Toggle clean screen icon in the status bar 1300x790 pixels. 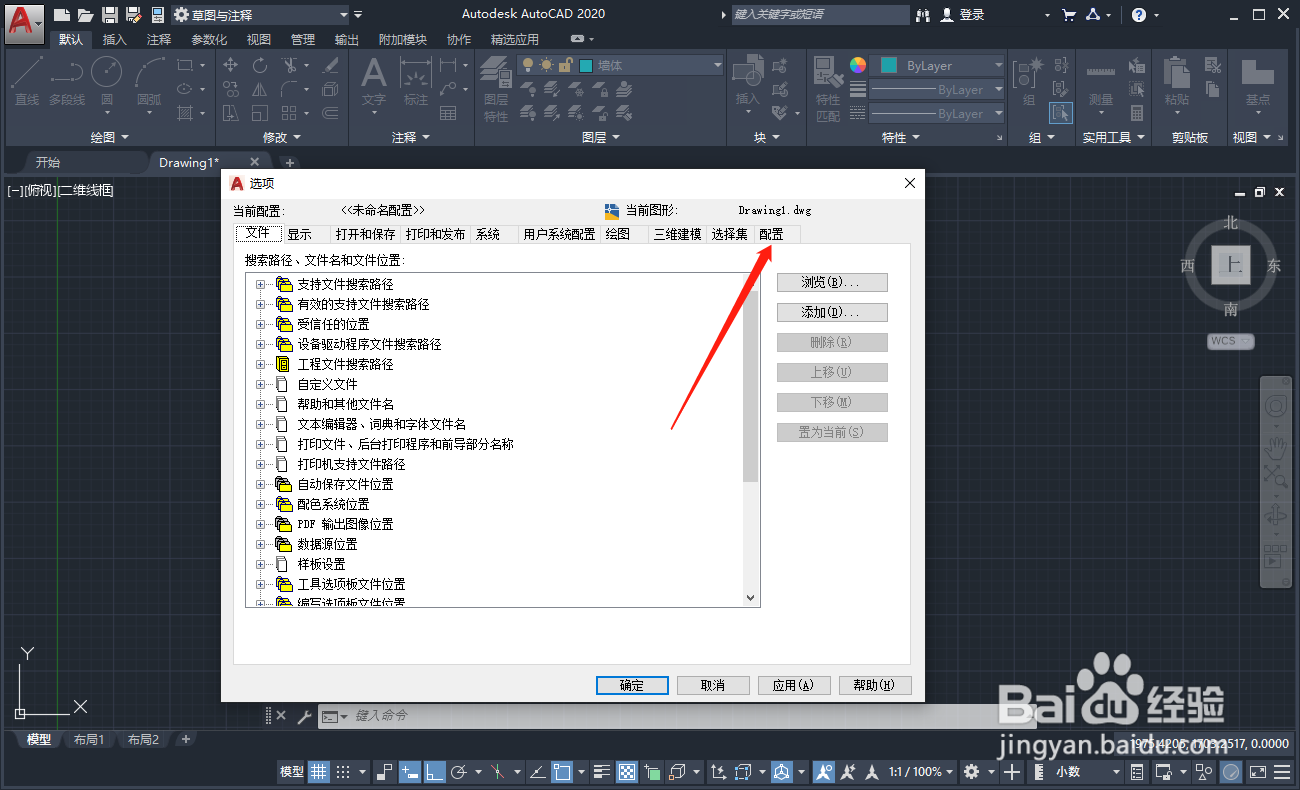coord(1257,772)
